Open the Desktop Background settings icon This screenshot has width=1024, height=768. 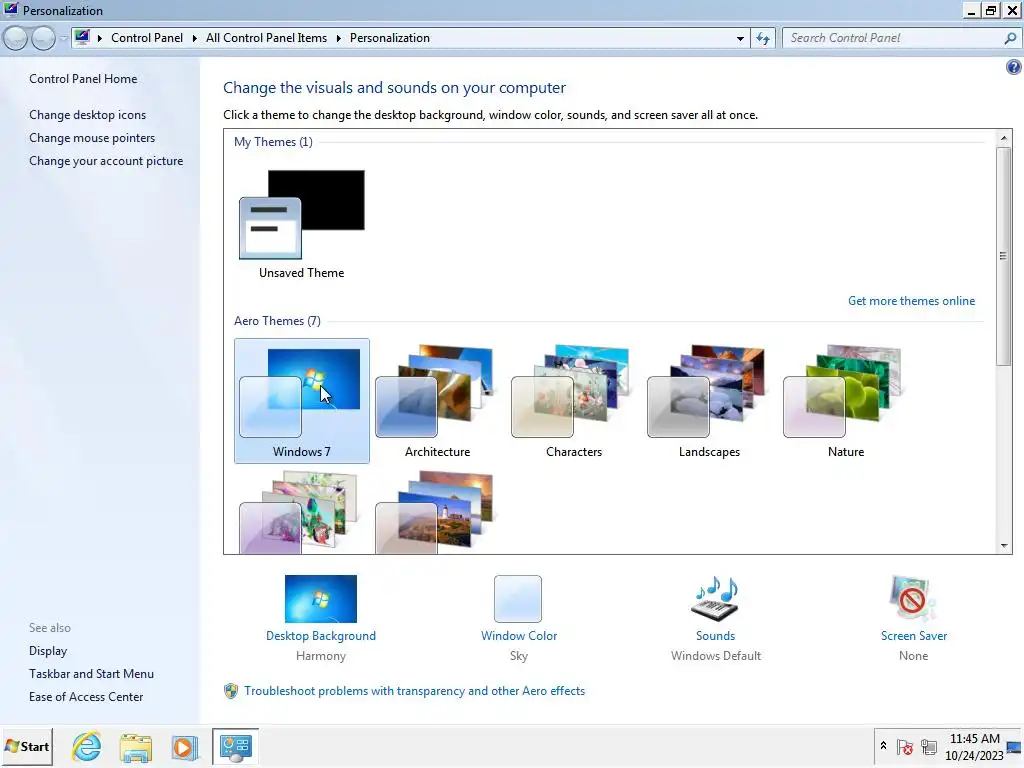(321, 598)
